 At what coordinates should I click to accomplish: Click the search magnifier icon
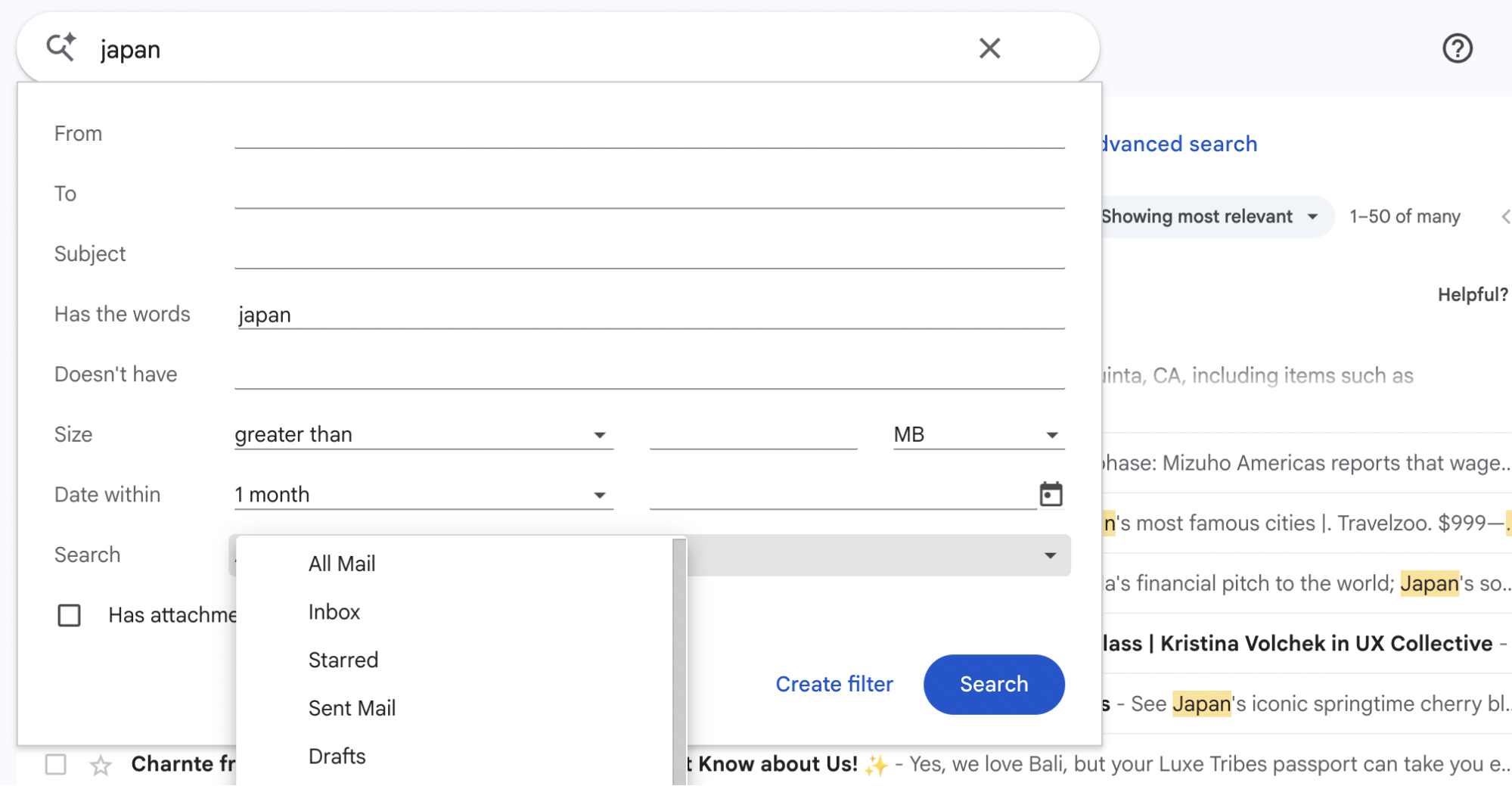pyautogui.click(x=61, y=48)
